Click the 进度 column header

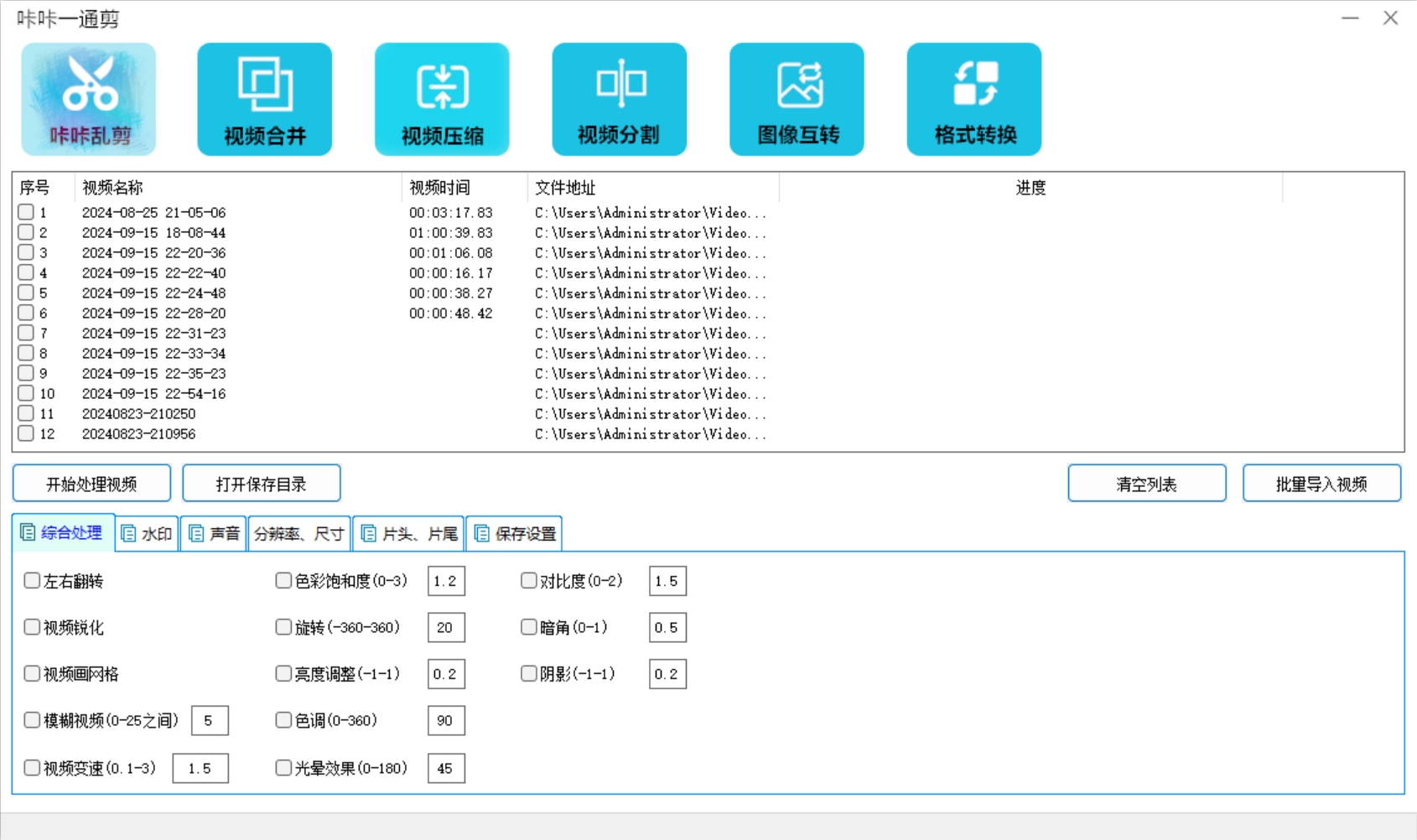point(1030,188)
